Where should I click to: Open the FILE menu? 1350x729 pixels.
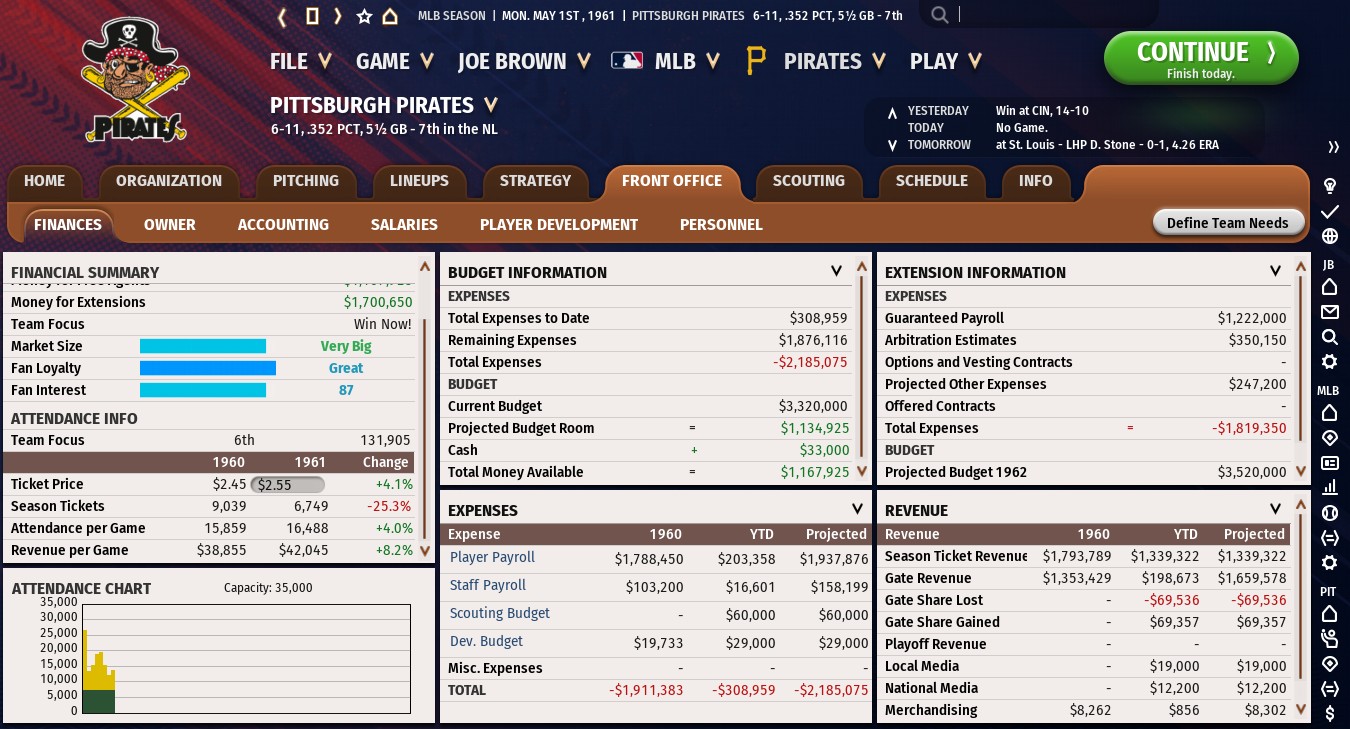pos(300,61)
